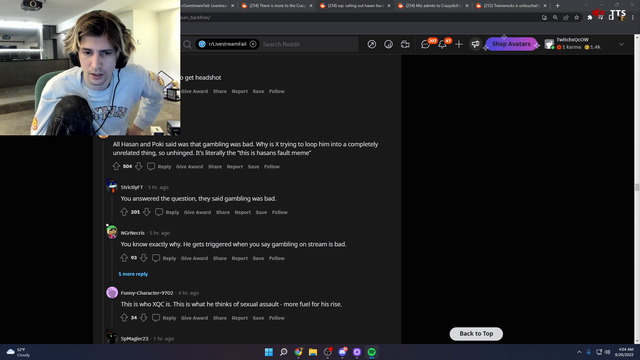The height and width of the screenshot is (360, 640).
Task: Give Award to NGrNecris's comment
Action: pos(194,258)
